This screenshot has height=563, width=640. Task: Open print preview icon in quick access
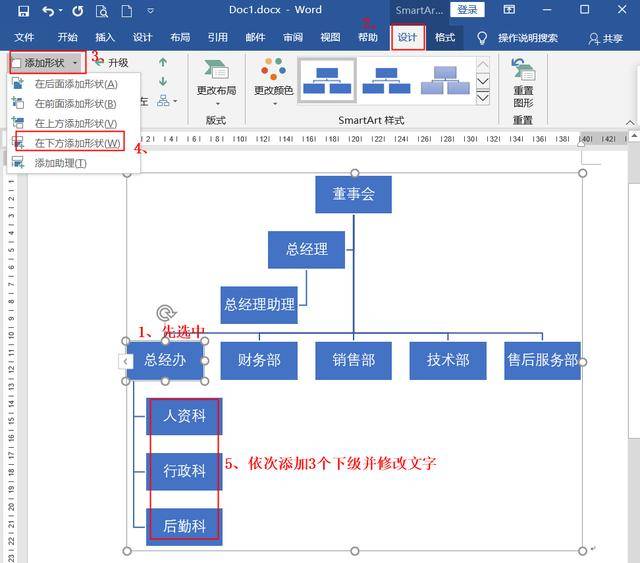[102, 11]
